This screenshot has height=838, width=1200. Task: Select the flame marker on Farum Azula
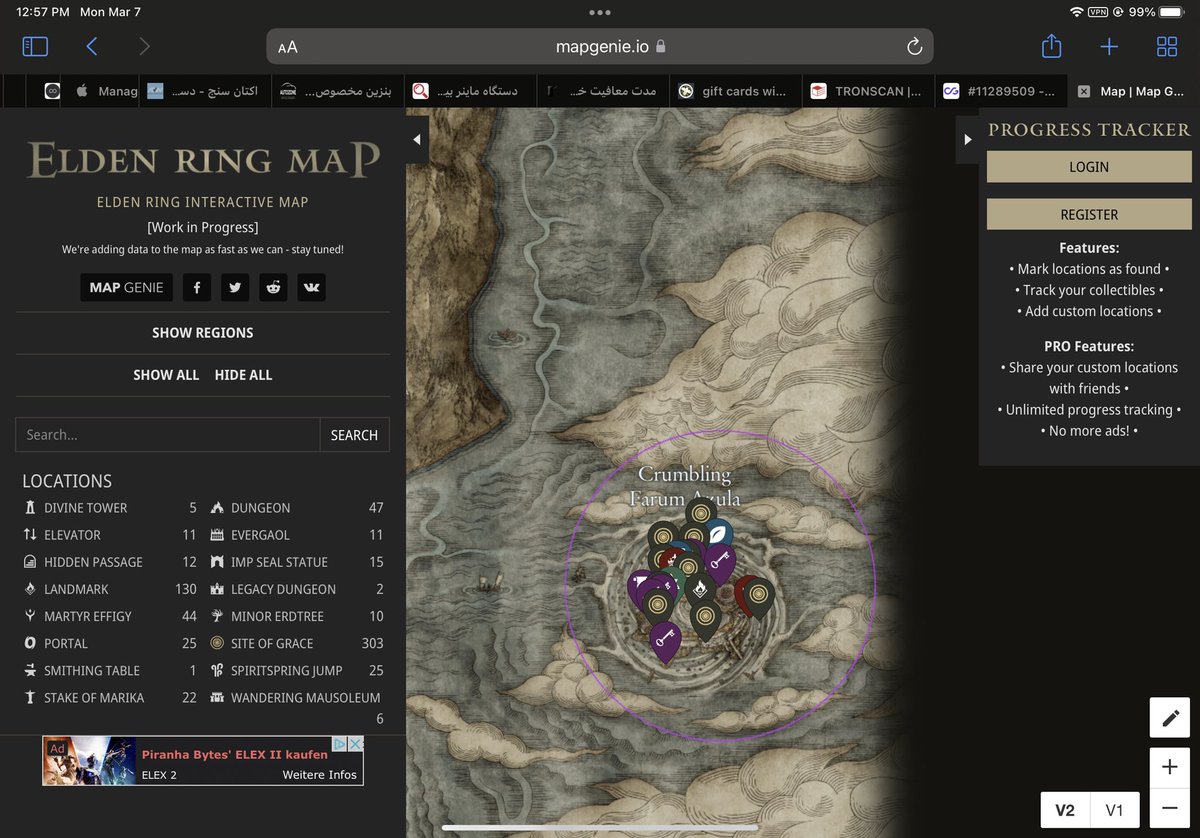[x=700, y=590]
